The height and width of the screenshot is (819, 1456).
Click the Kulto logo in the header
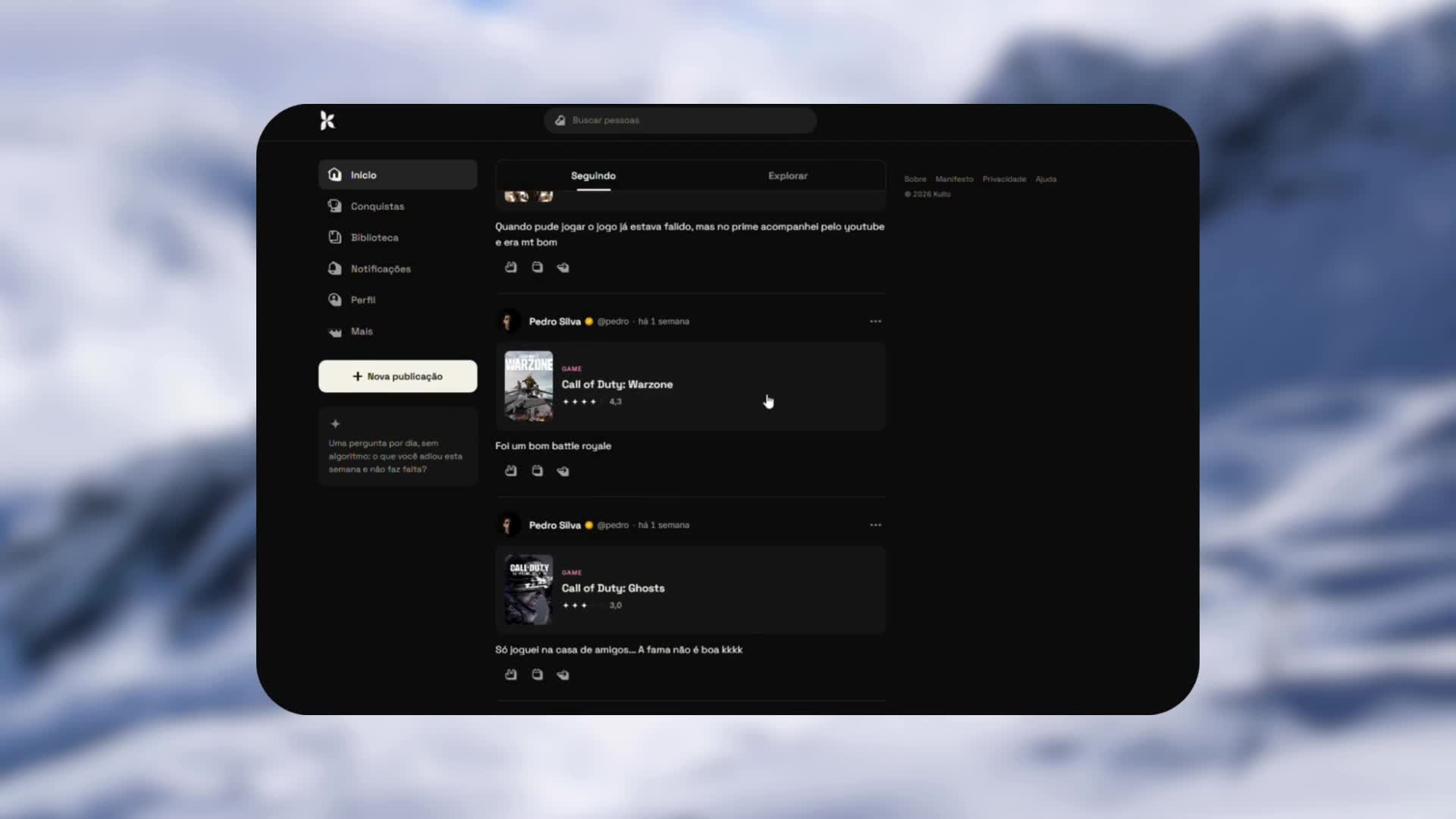[327, 121]
